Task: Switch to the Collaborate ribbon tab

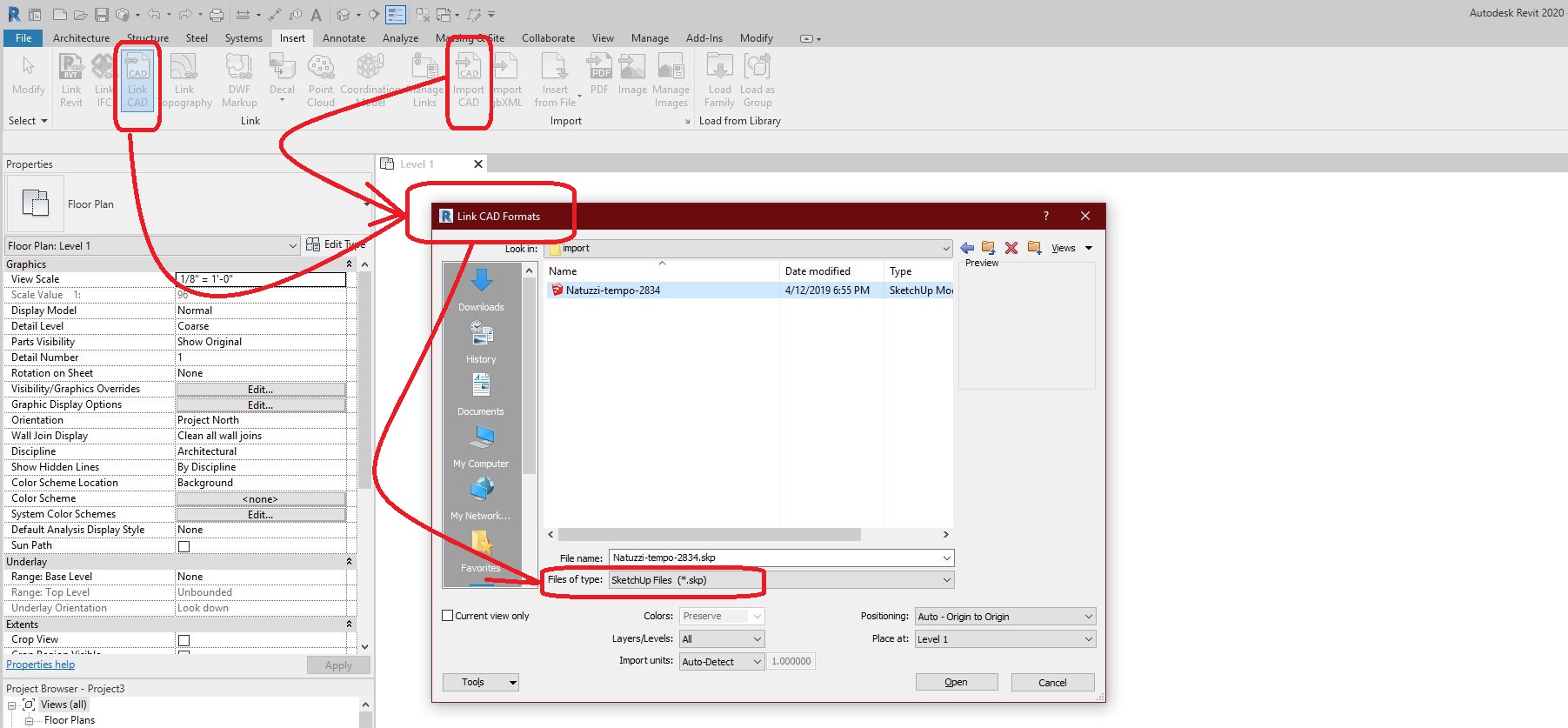Action: coord(548,38)
